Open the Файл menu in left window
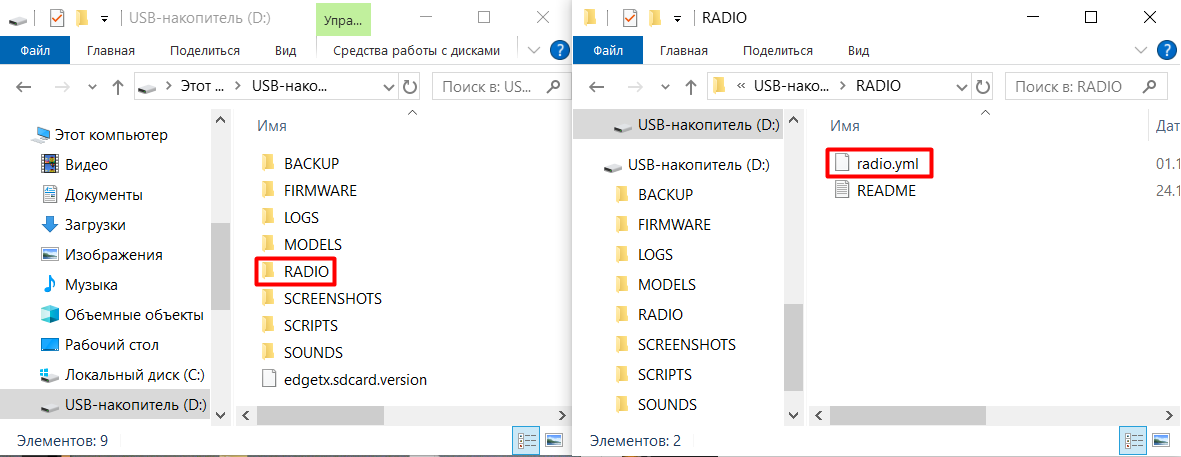This screenshot has height=457, width=1181. [35, 50]
